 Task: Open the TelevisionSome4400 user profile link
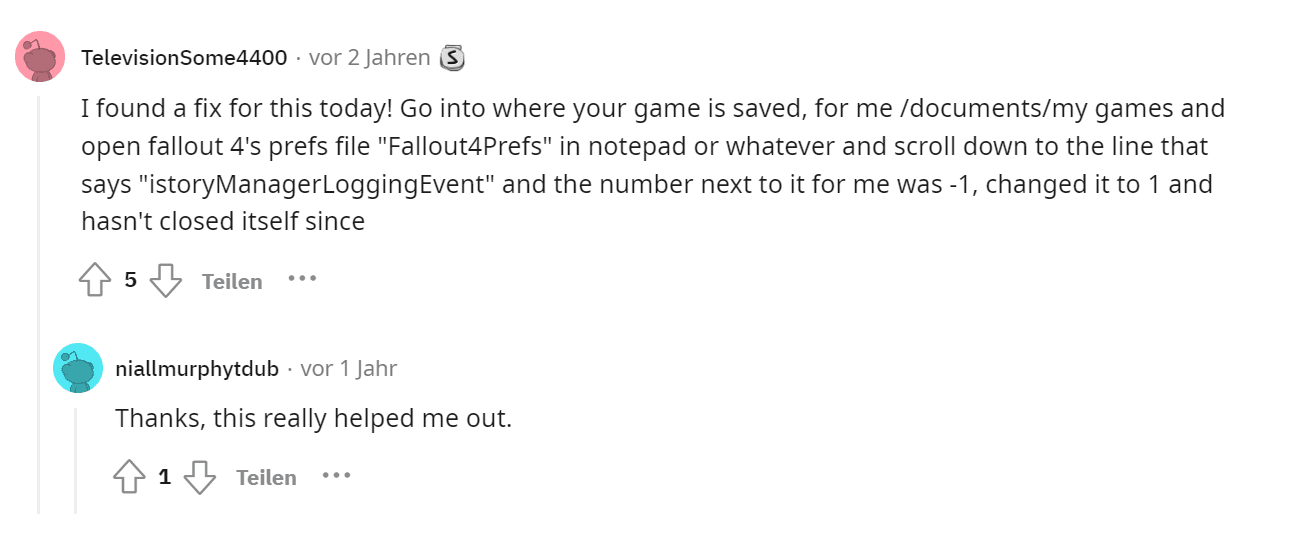pos(184,58)
